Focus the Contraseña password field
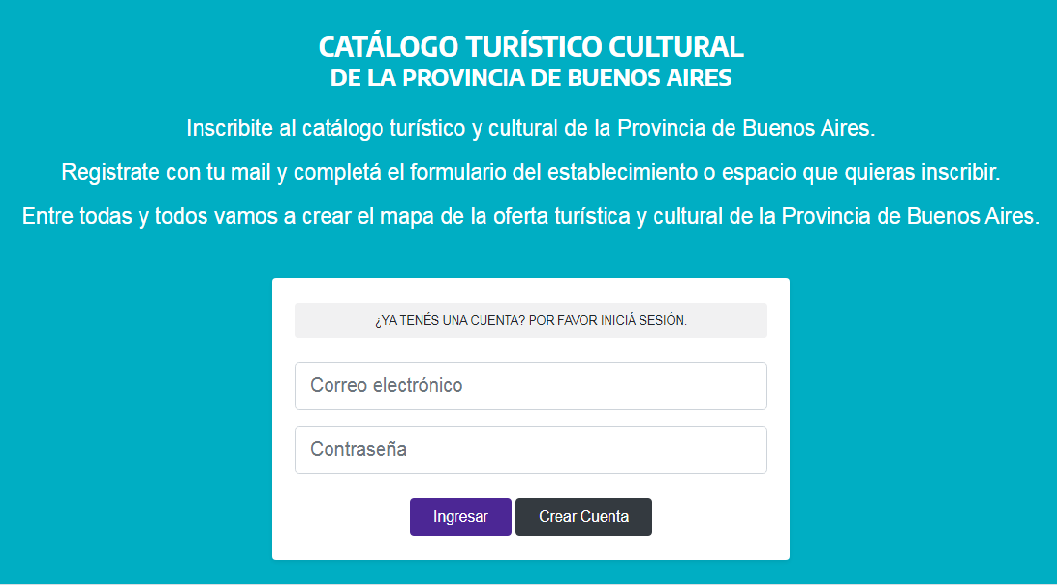The image size is (1057, 585). [x=530, y=450]
